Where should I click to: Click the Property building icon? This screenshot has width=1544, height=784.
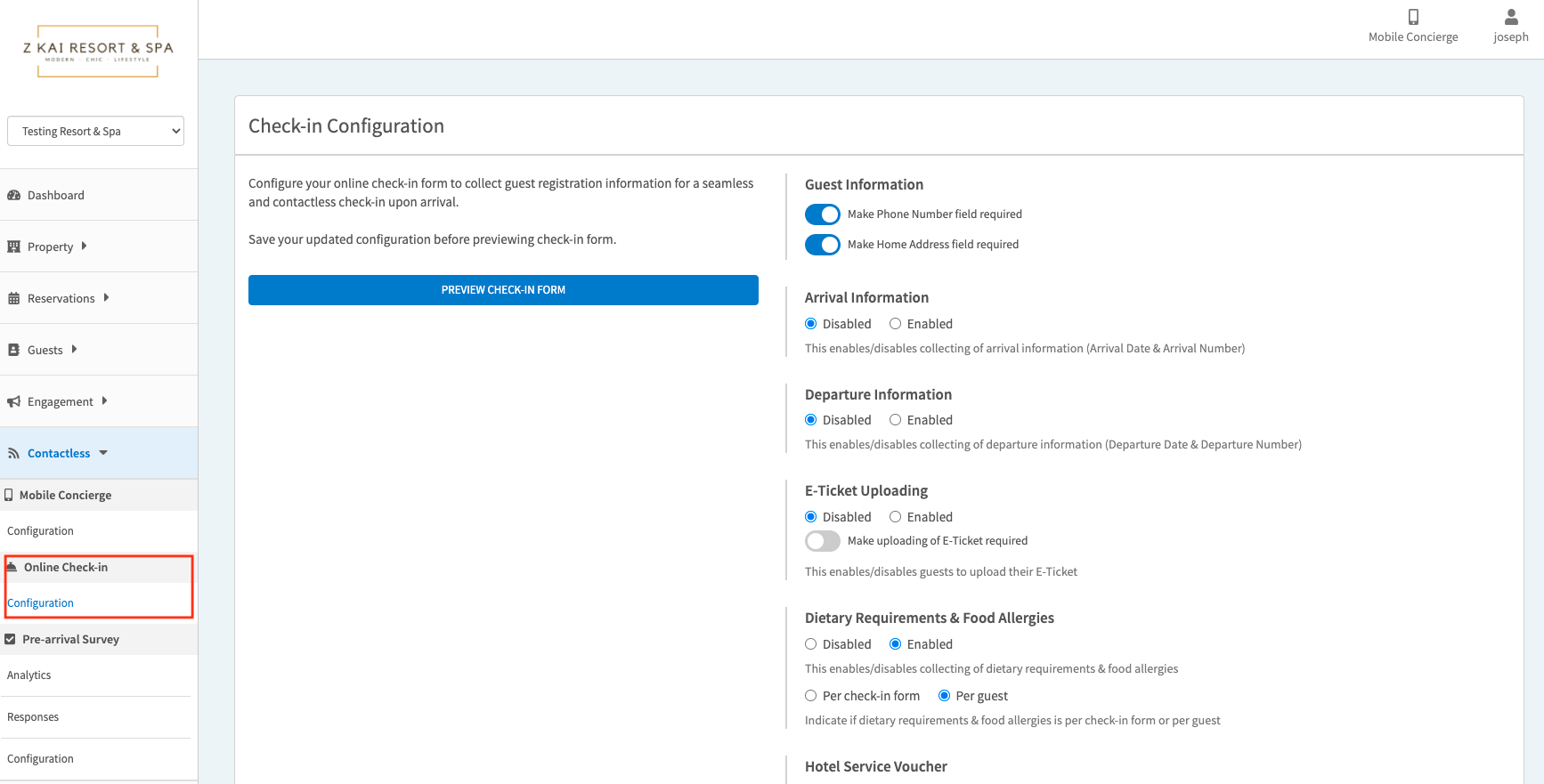13,247
